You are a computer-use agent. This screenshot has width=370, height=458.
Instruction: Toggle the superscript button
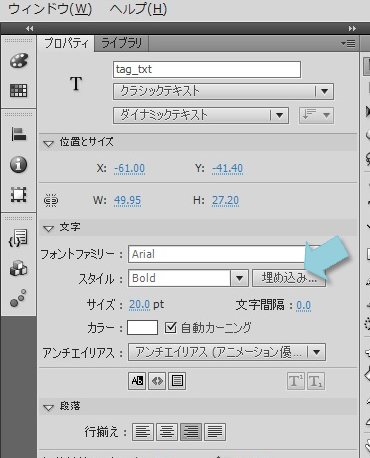296,381
